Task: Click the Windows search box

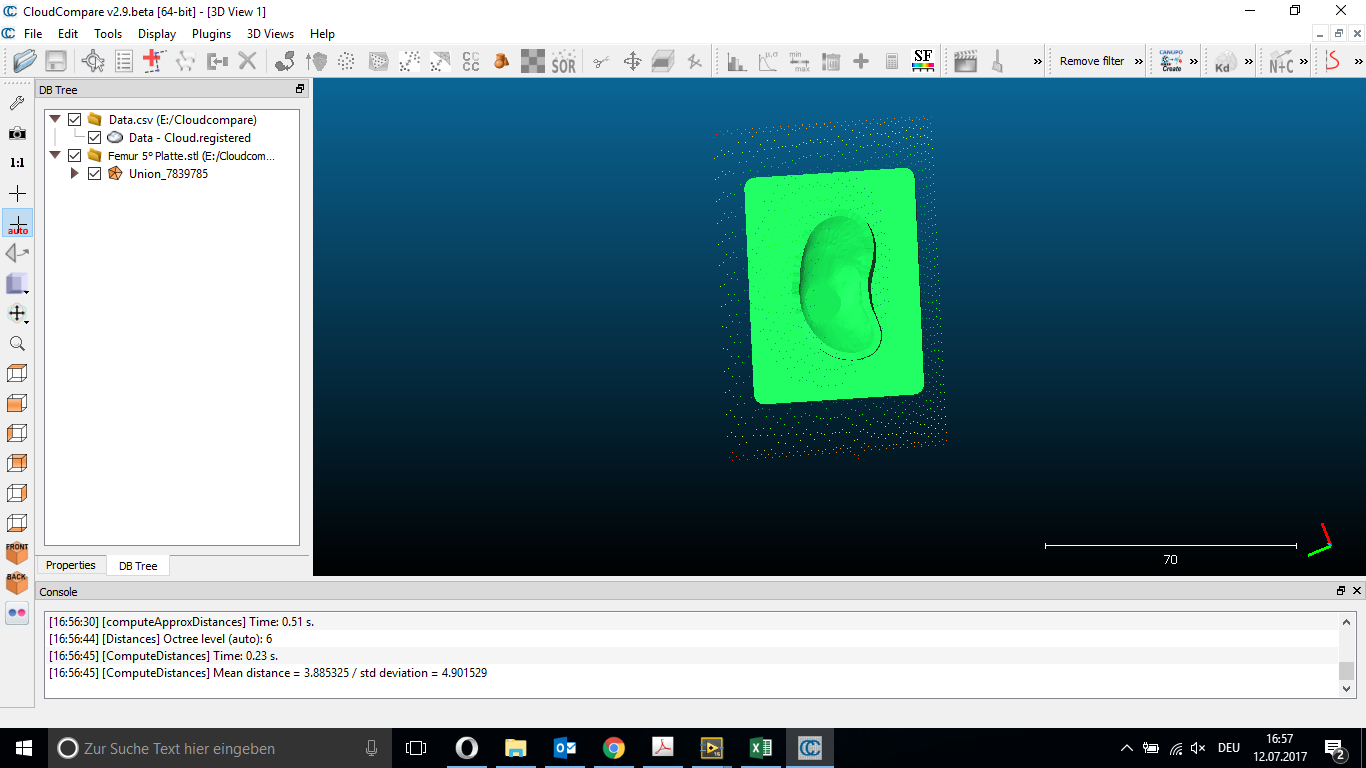Action: pos(220,748)
